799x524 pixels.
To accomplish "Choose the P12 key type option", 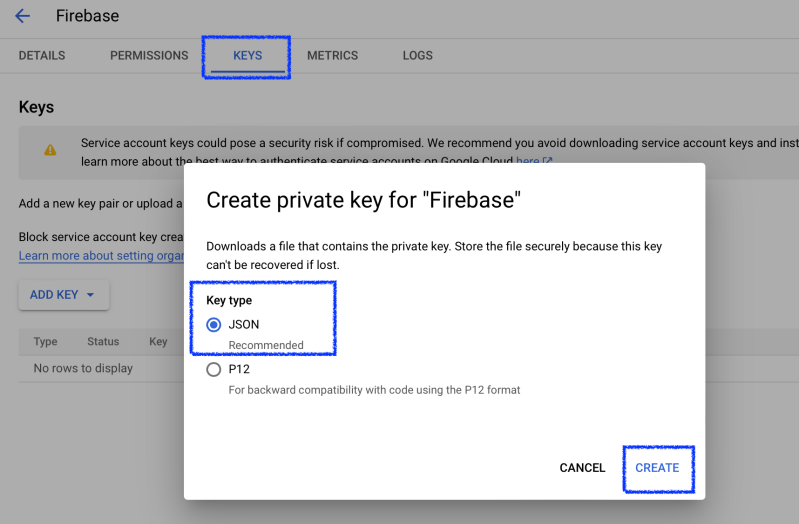I will click(214, 369).
